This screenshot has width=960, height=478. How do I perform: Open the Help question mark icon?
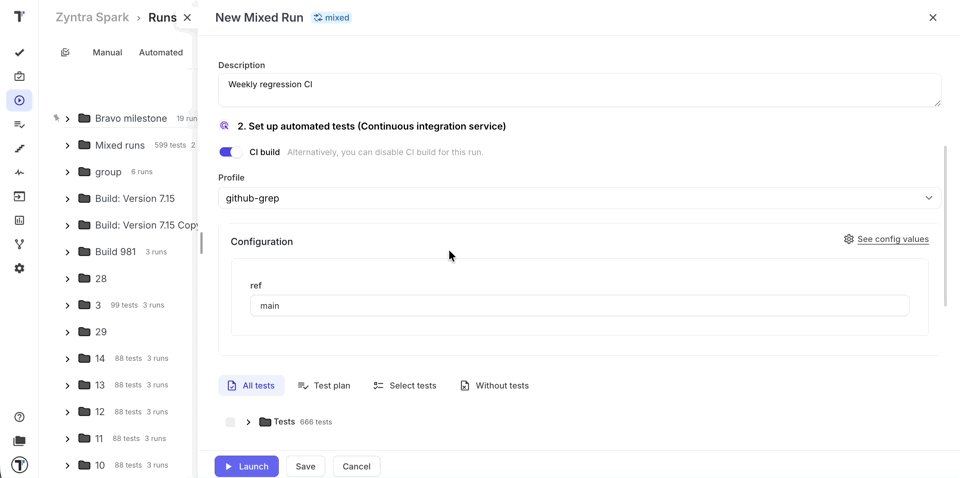tap(19, 417)
